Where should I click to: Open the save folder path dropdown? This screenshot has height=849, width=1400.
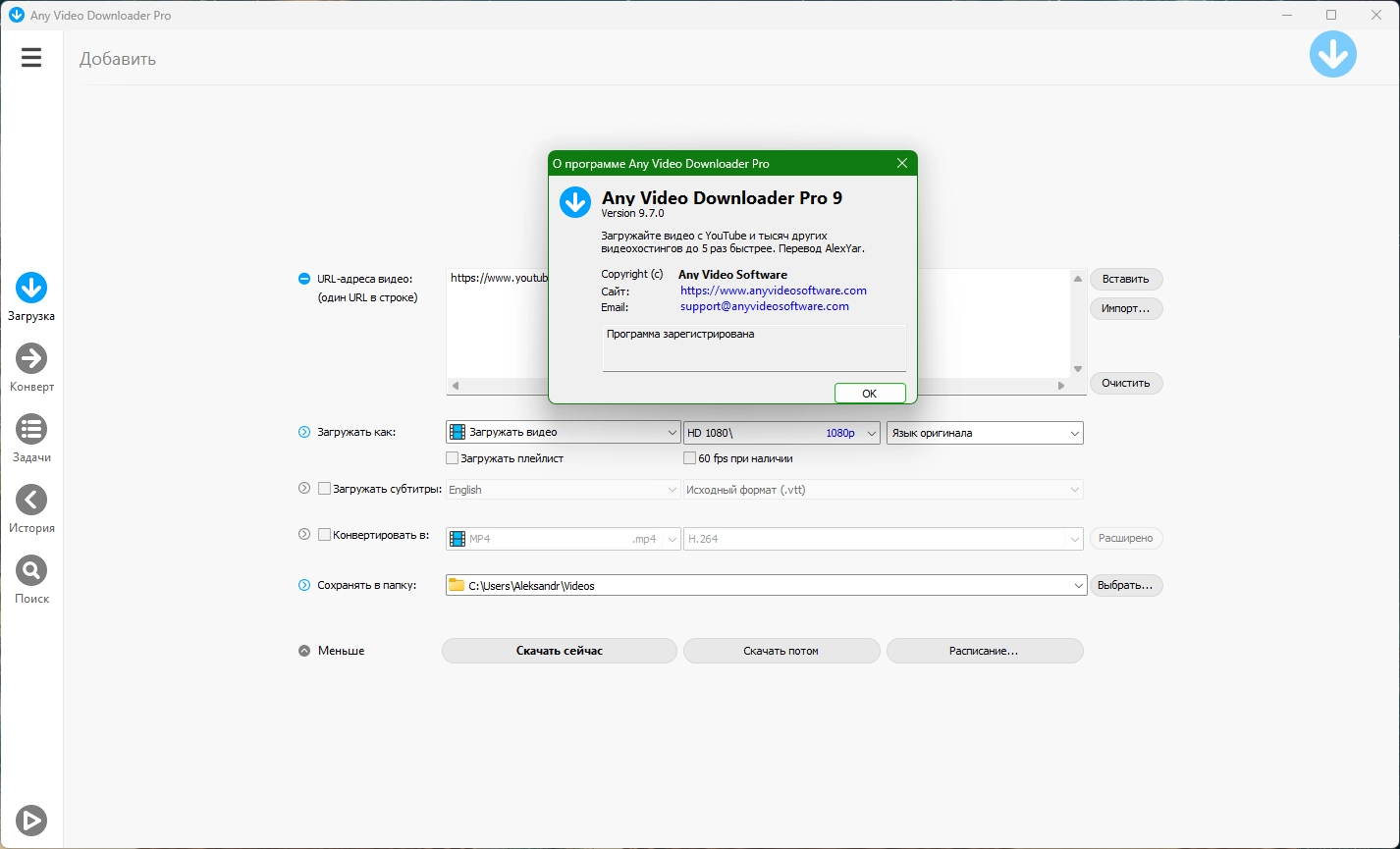coord(767,585)
